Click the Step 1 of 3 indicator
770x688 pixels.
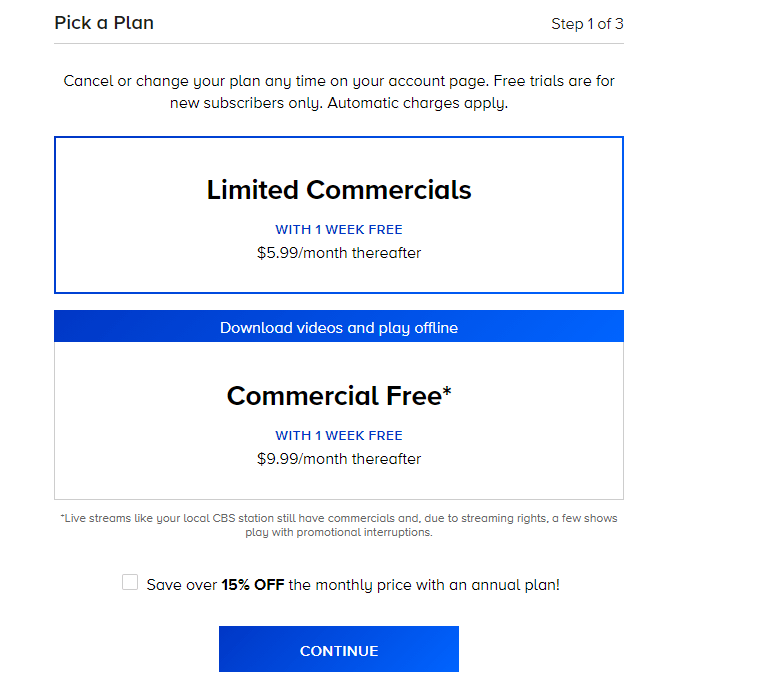587,24
